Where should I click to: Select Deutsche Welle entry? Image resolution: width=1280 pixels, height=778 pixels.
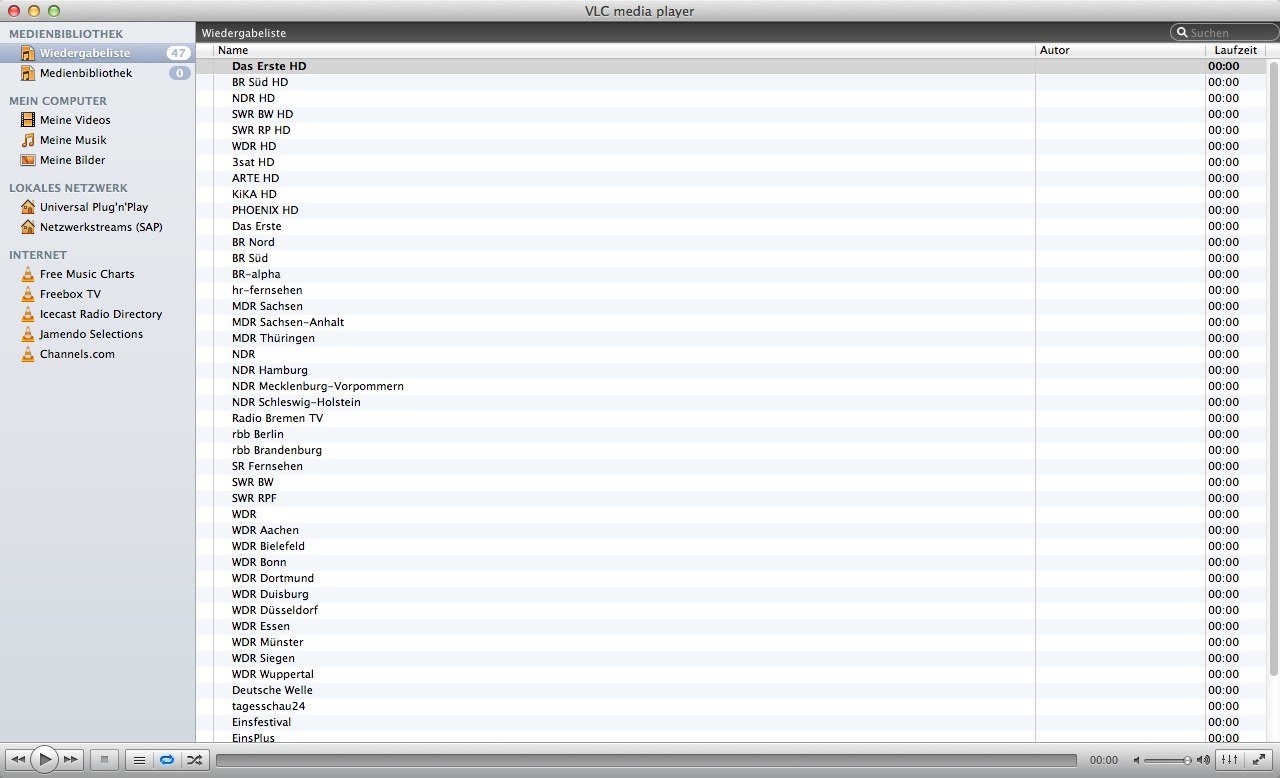click(x=731, y=690)
